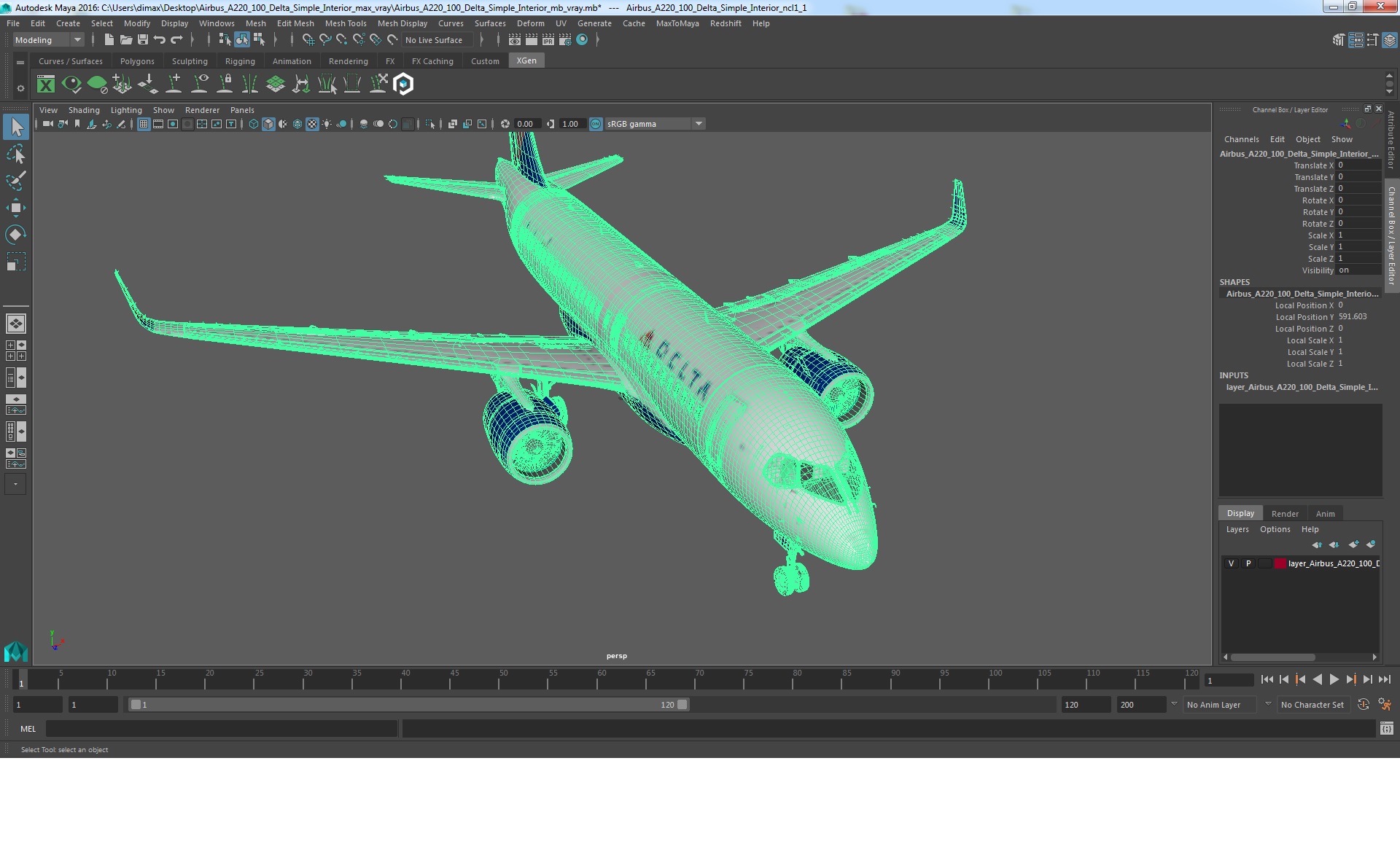Click Play forwards button
Viewport: 1400px width, 844px height.
1334,679
